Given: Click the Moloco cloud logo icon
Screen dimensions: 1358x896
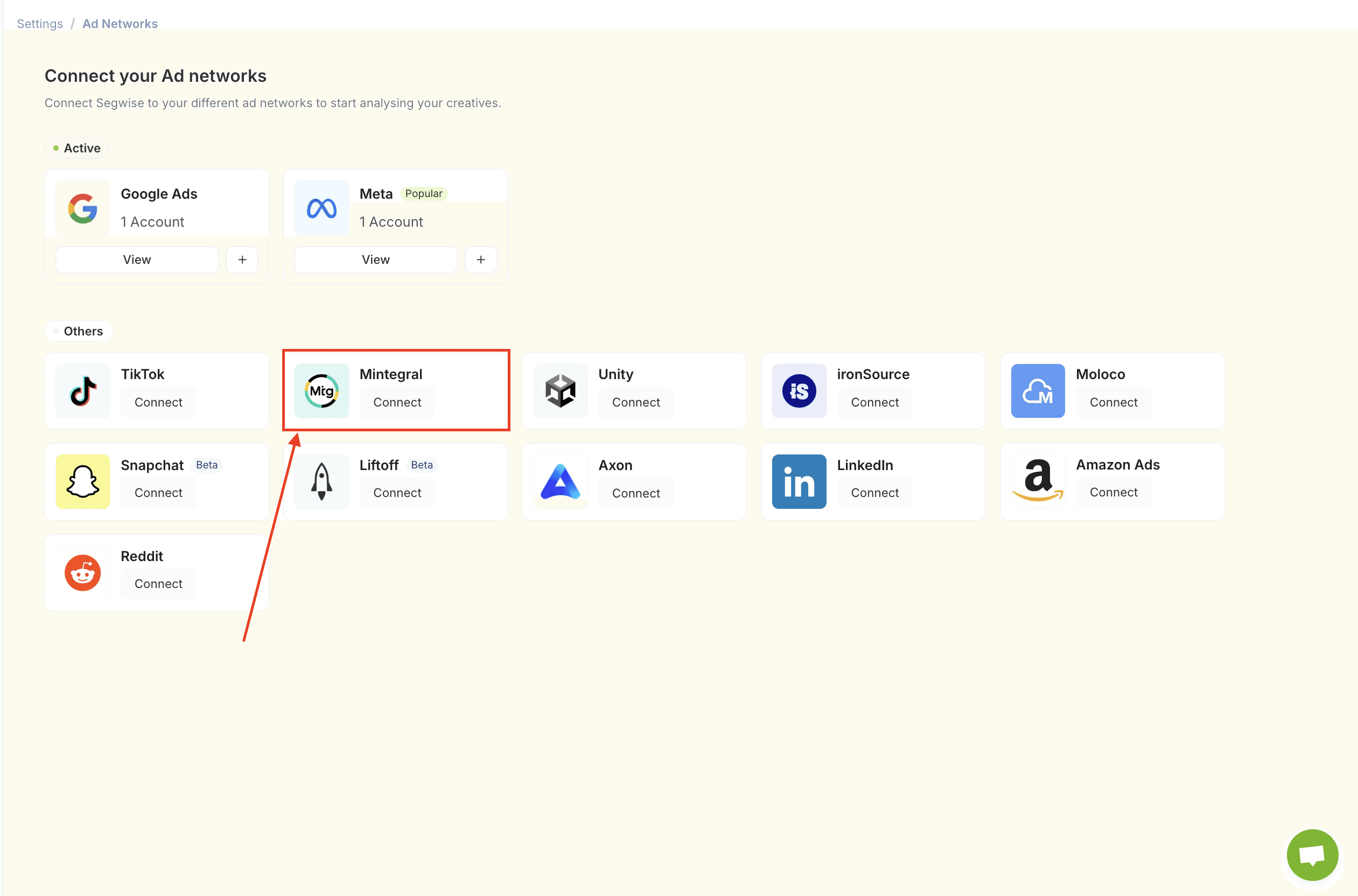Looking at the screenshot, I should pos(1038,391).
